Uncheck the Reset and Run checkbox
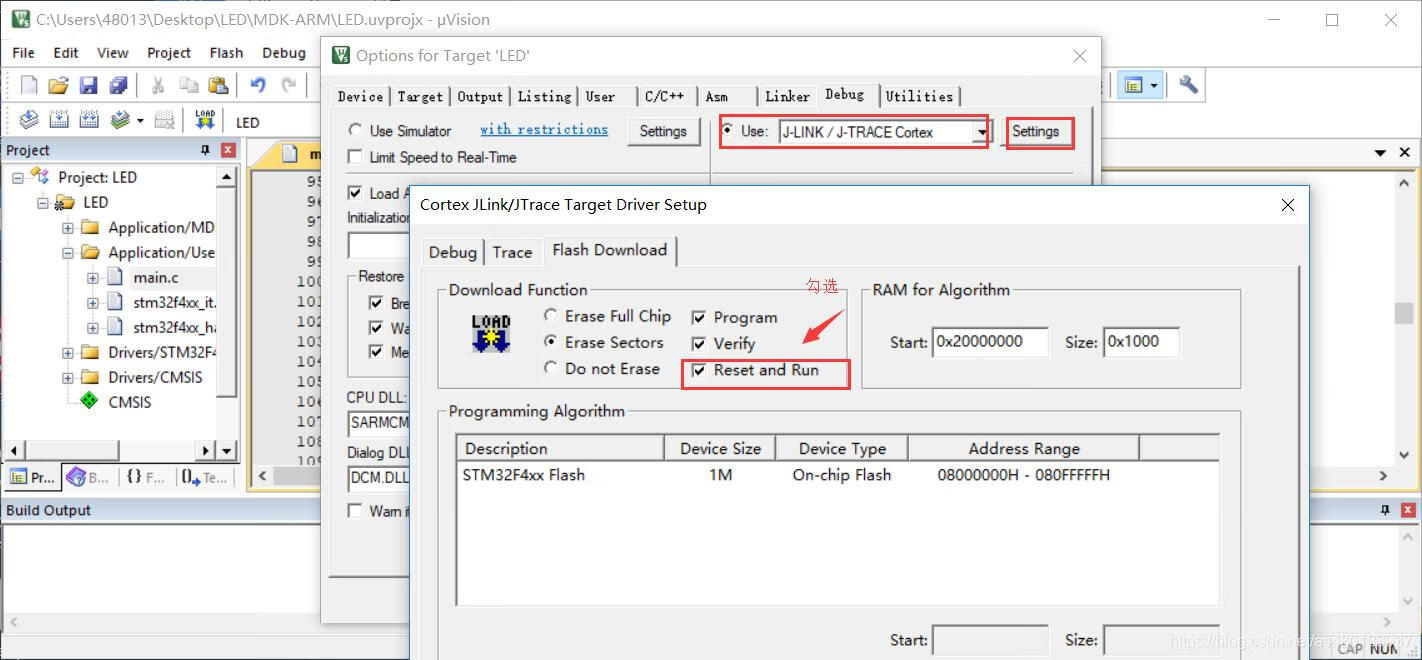 (x=699, y=370)
